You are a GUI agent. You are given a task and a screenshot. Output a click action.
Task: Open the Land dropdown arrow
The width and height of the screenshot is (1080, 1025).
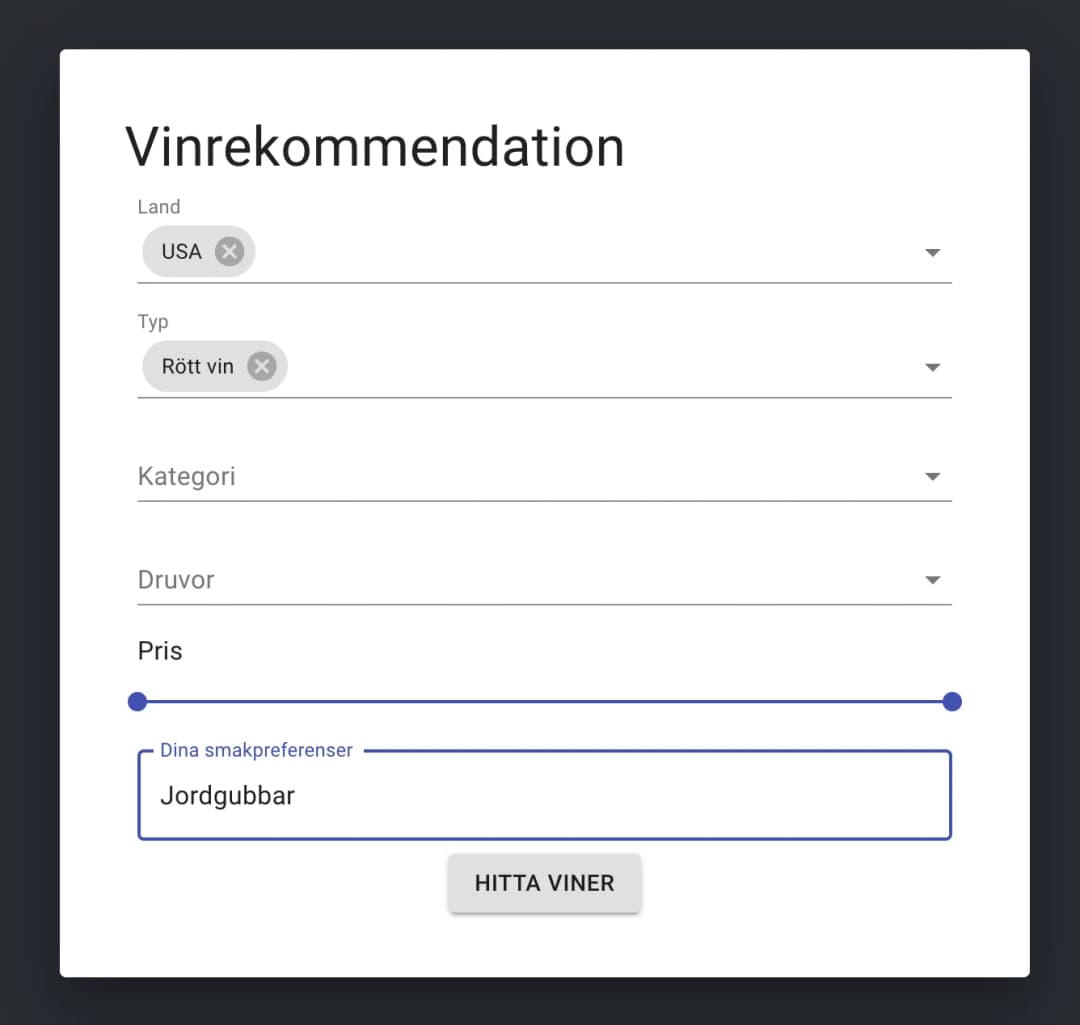point(932,253)
